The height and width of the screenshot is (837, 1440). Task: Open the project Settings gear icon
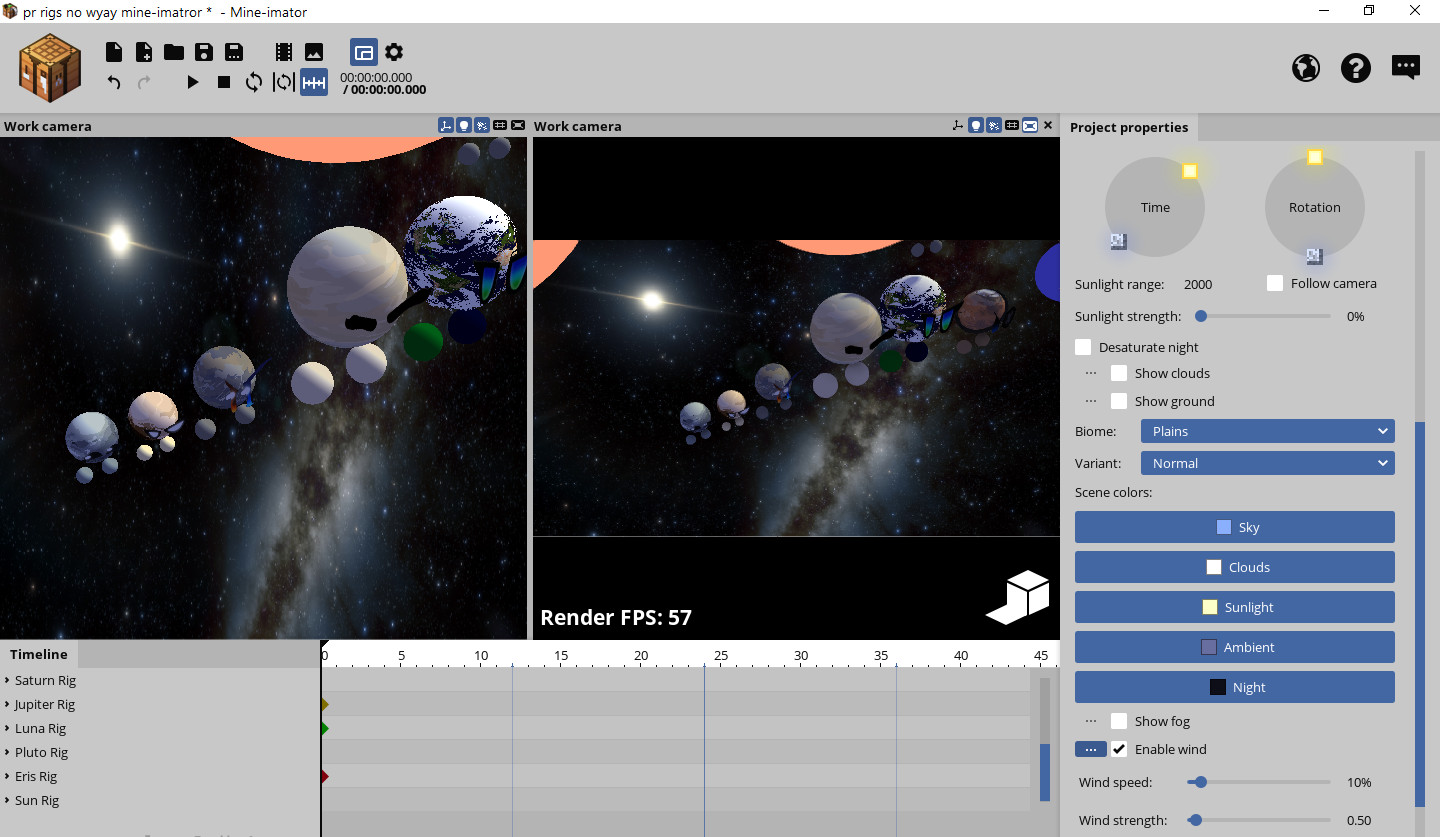pos(394,51)
